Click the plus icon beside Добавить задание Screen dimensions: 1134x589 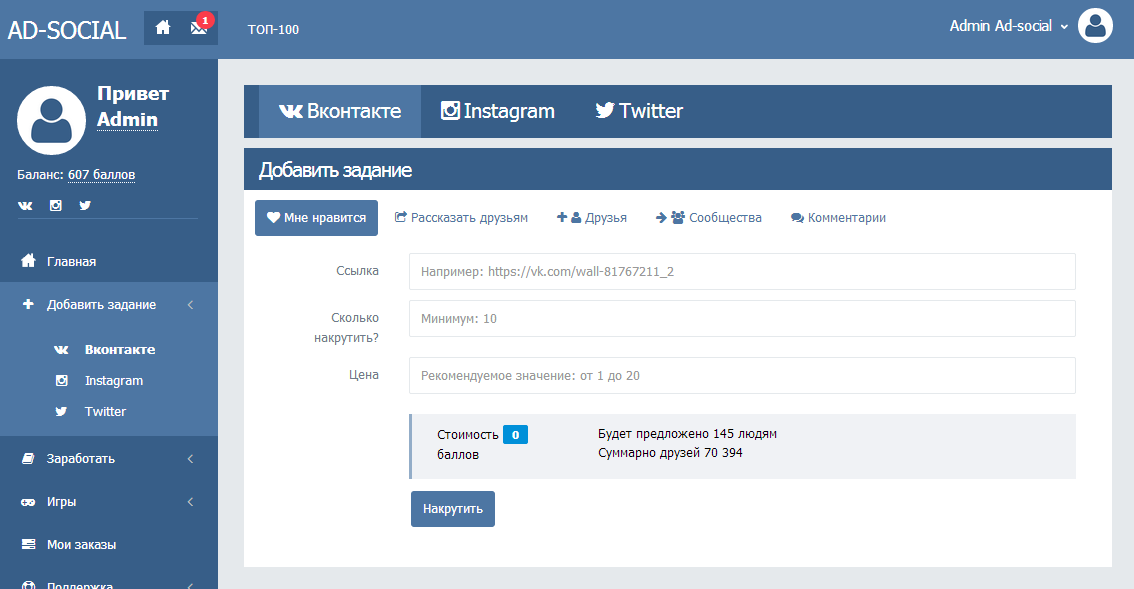tap(28, 304)
